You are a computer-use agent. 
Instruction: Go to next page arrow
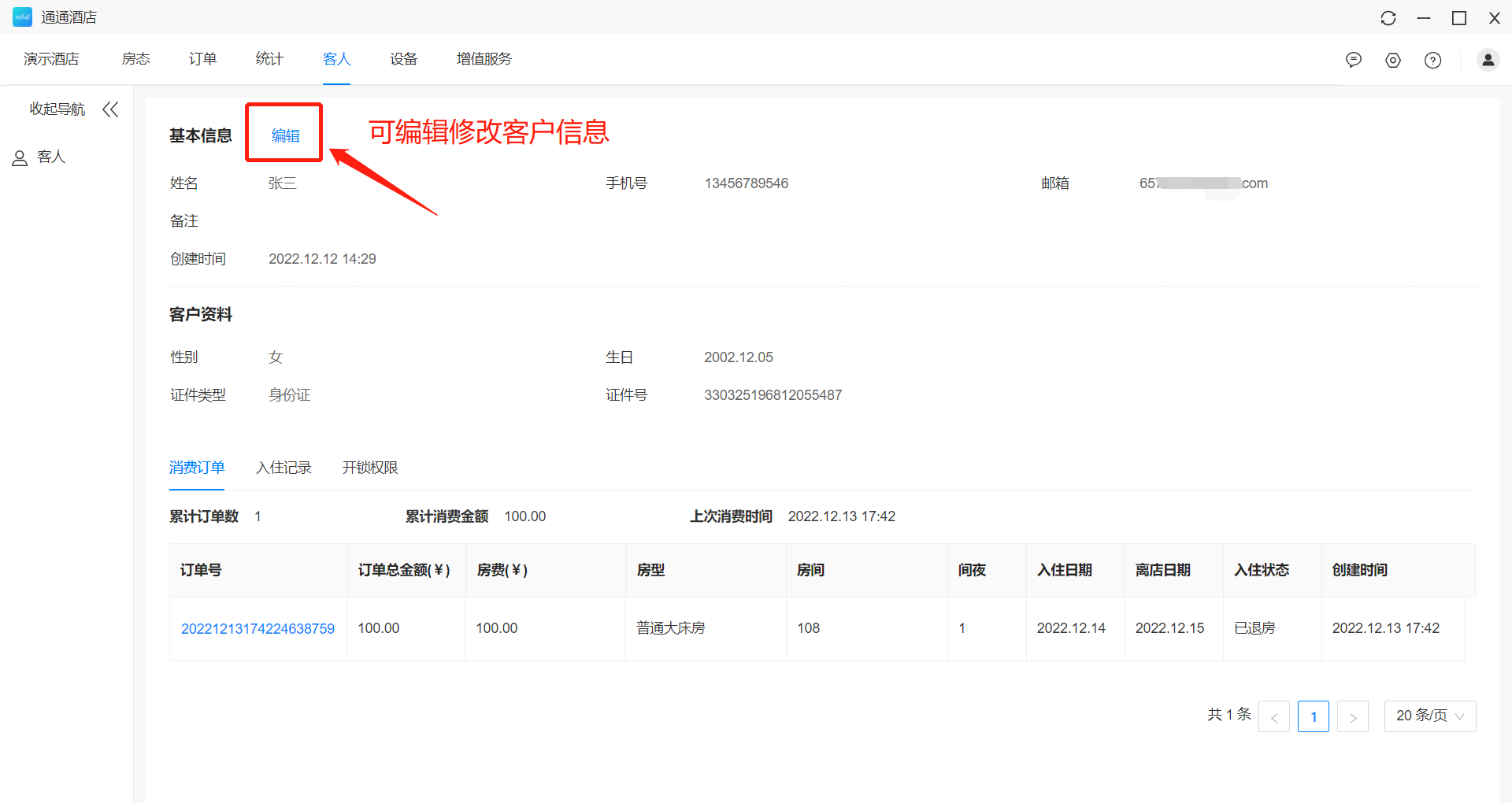click(x=1352, y=716)
